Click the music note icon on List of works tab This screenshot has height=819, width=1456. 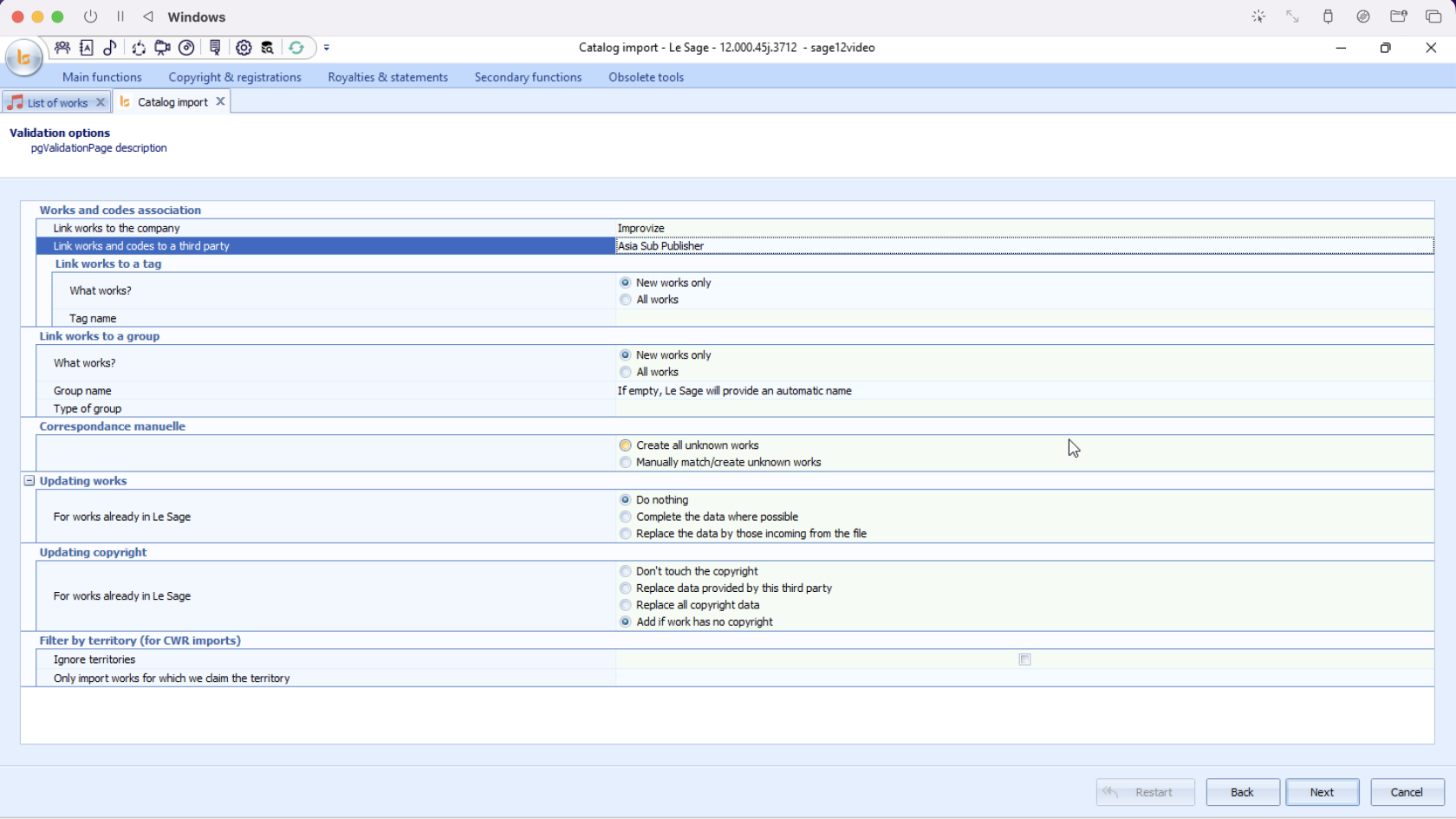tap(15, 102)
